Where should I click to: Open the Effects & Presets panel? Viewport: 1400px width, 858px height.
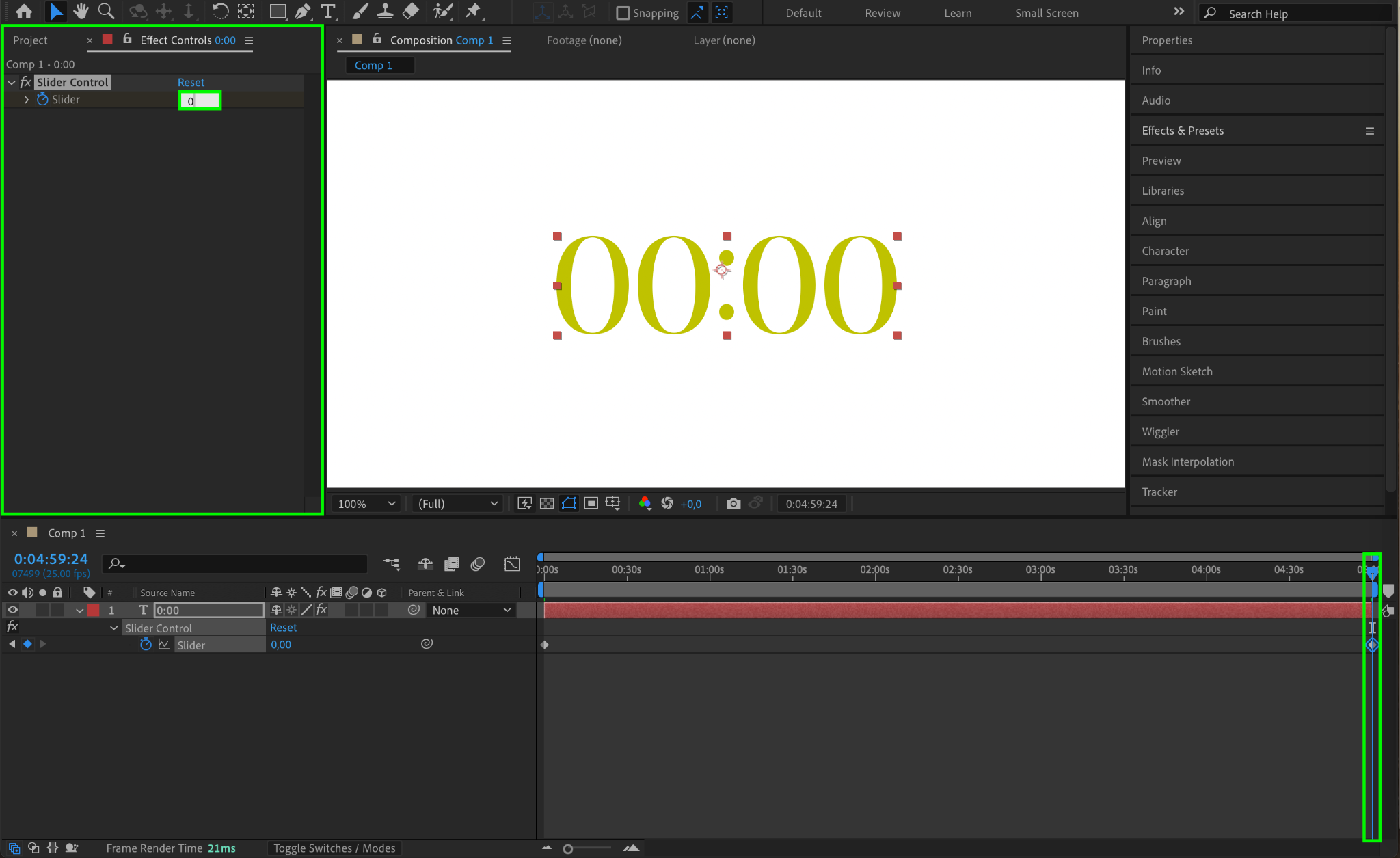[1183, 131]
